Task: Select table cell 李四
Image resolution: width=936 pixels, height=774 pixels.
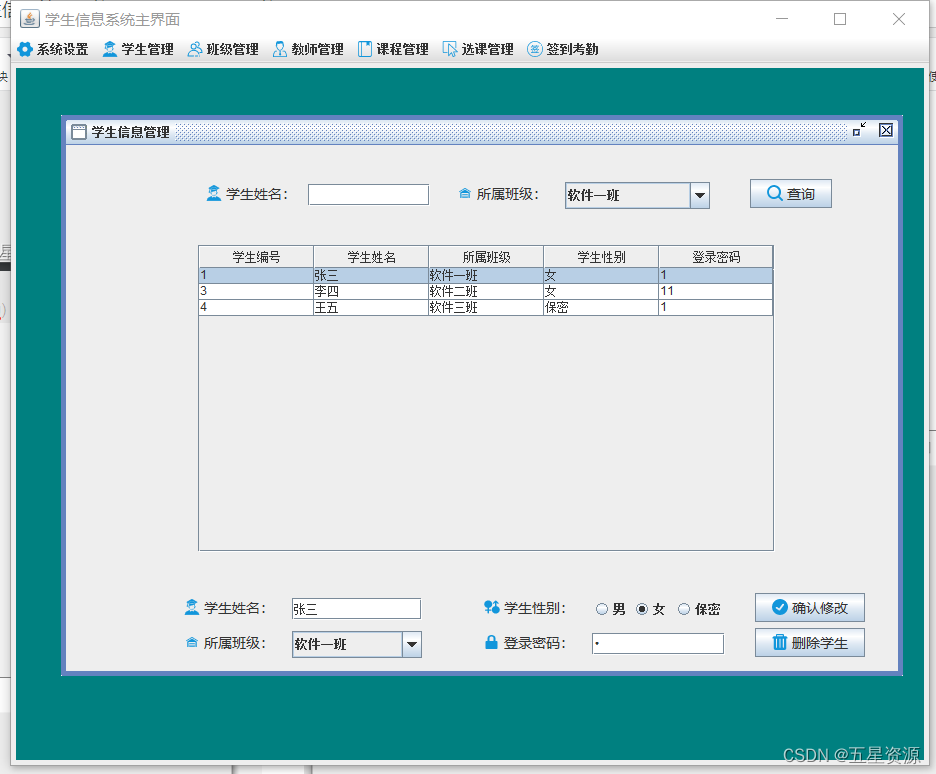Action: [371, 291]
